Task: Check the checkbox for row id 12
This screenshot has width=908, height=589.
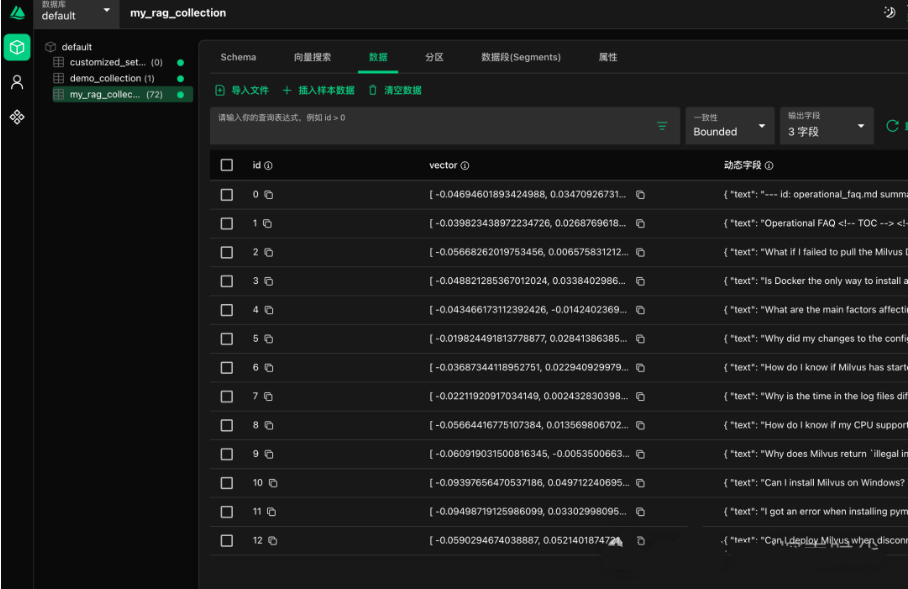Action: point(227,541)
